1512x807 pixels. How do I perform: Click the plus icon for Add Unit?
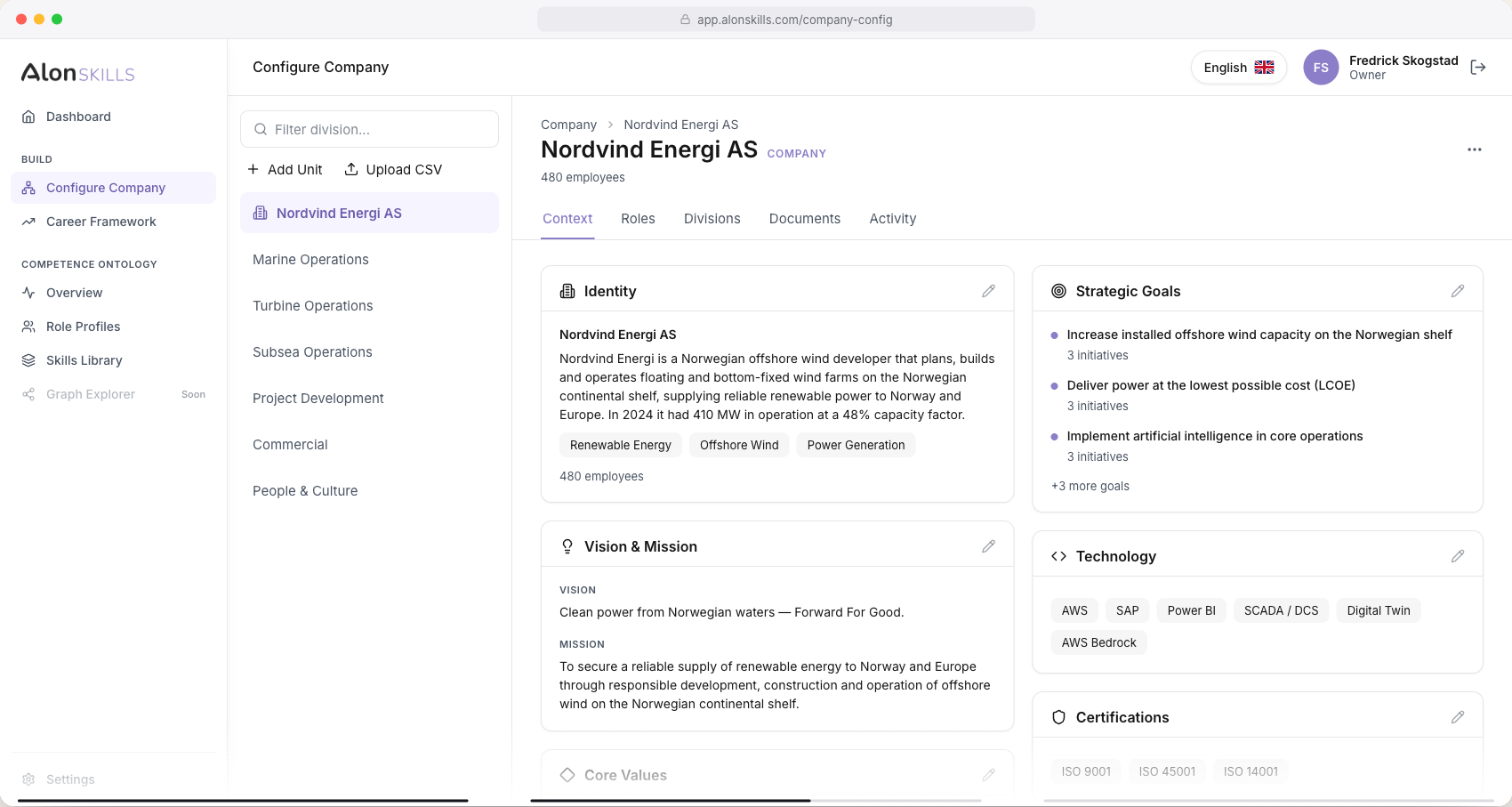point(253,169)
